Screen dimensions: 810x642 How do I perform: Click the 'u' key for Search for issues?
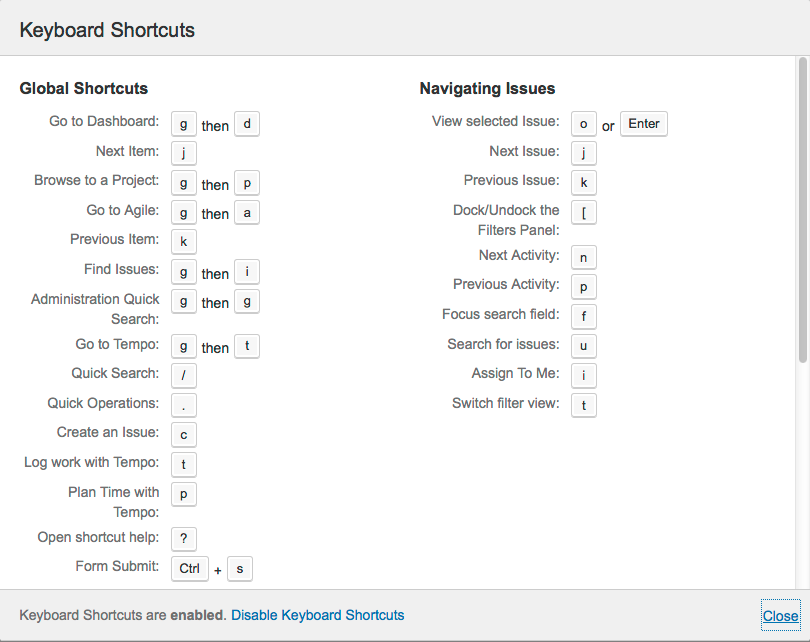pos(584,346)
